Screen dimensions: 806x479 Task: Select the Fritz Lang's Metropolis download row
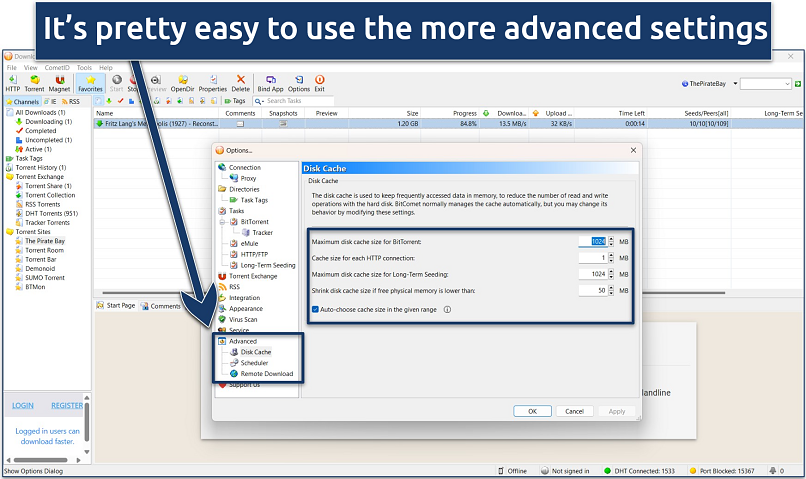point(447,124)
